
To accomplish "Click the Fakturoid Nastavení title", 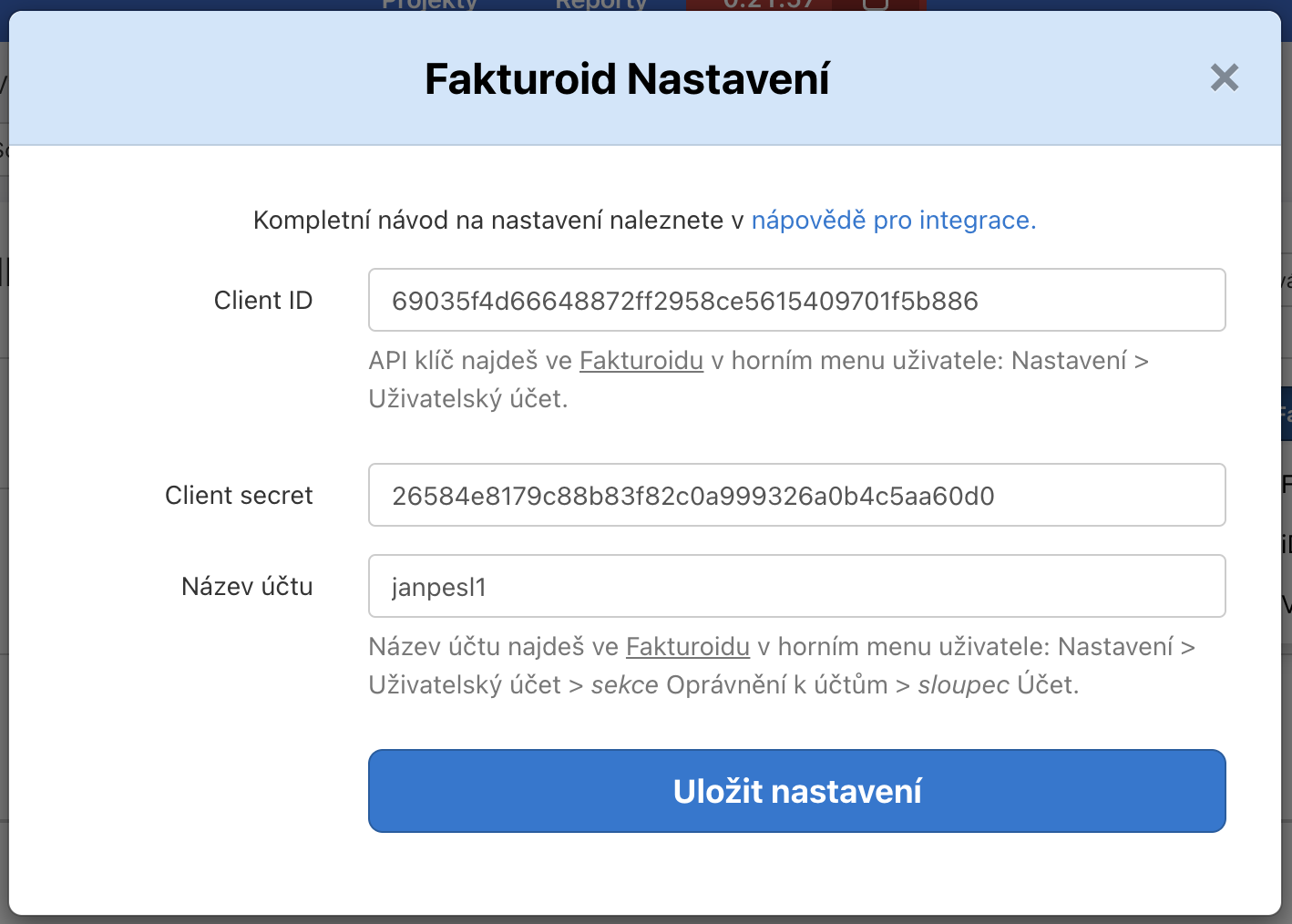I will (x=627, y=79).
